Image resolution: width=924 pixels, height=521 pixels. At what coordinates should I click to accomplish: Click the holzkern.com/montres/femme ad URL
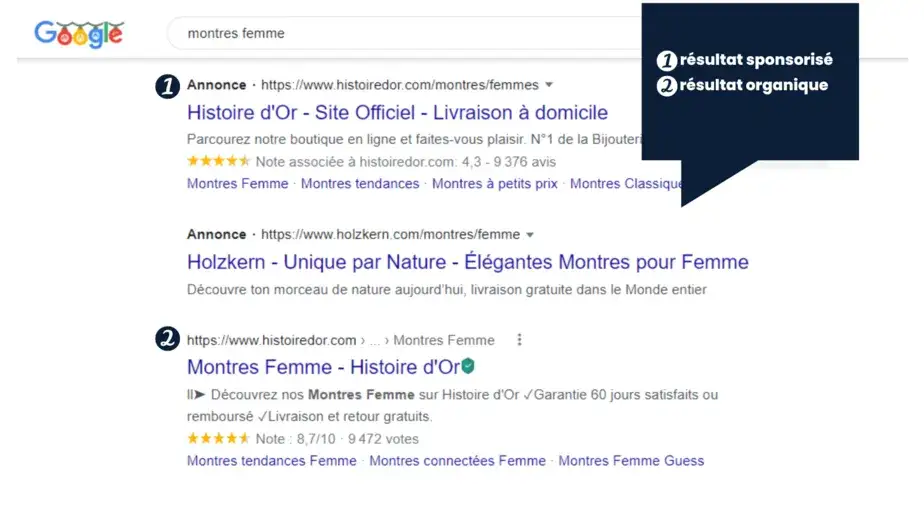tap(390, 235)
